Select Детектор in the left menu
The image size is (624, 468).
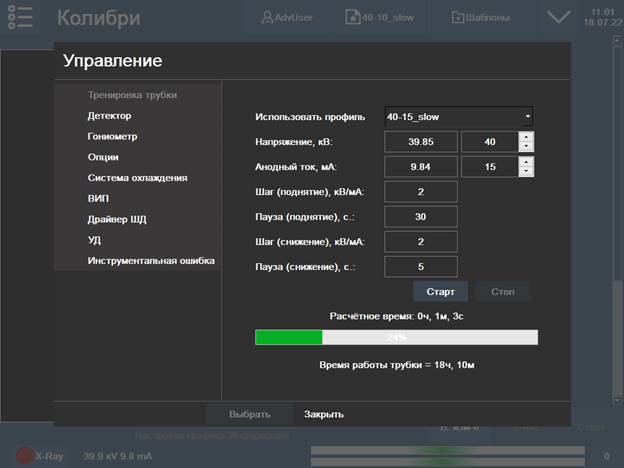click(x=109, y=116)
